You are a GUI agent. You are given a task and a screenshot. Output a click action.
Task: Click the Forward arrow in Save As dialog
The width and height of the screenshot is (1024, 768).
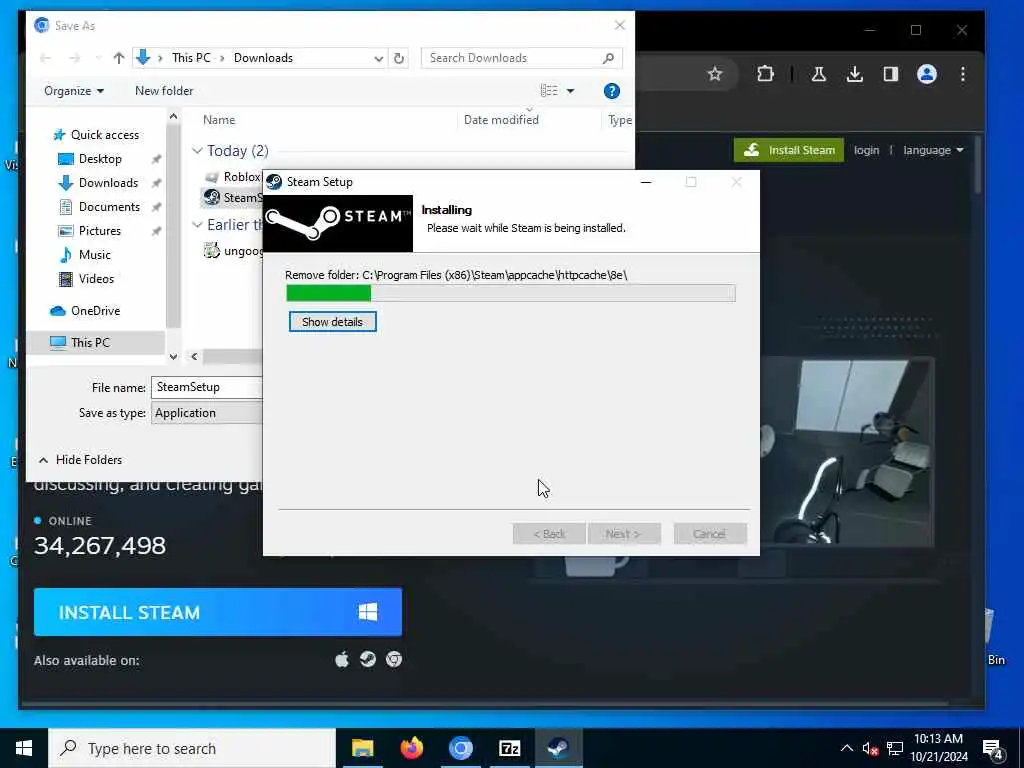(x=74, y=58)
